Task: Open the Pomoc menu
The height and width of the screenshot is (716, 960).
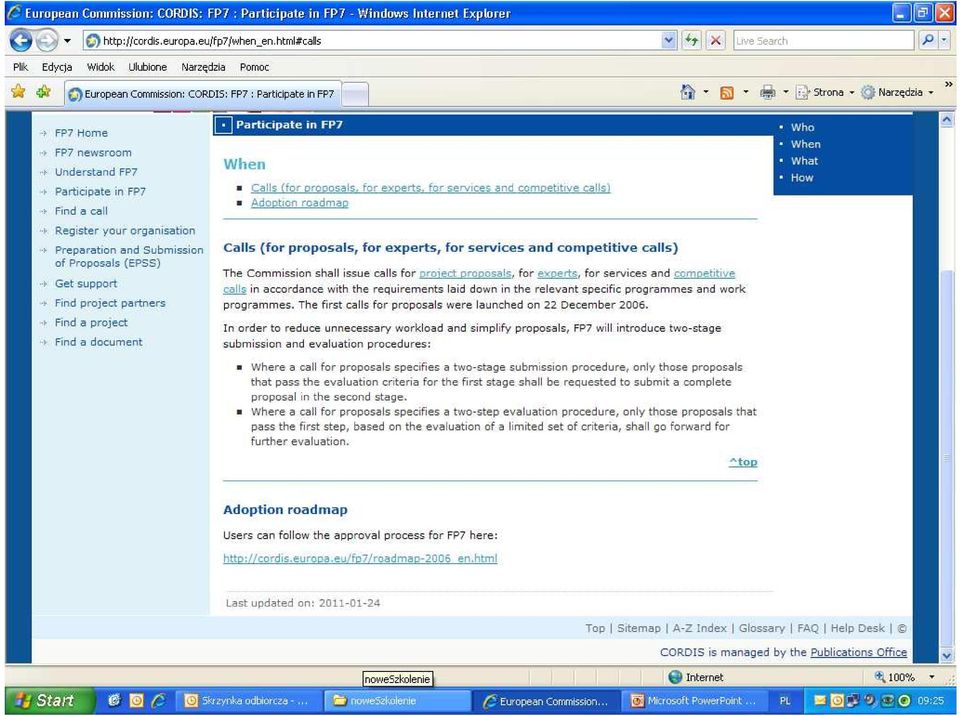Action: point(254,67)
